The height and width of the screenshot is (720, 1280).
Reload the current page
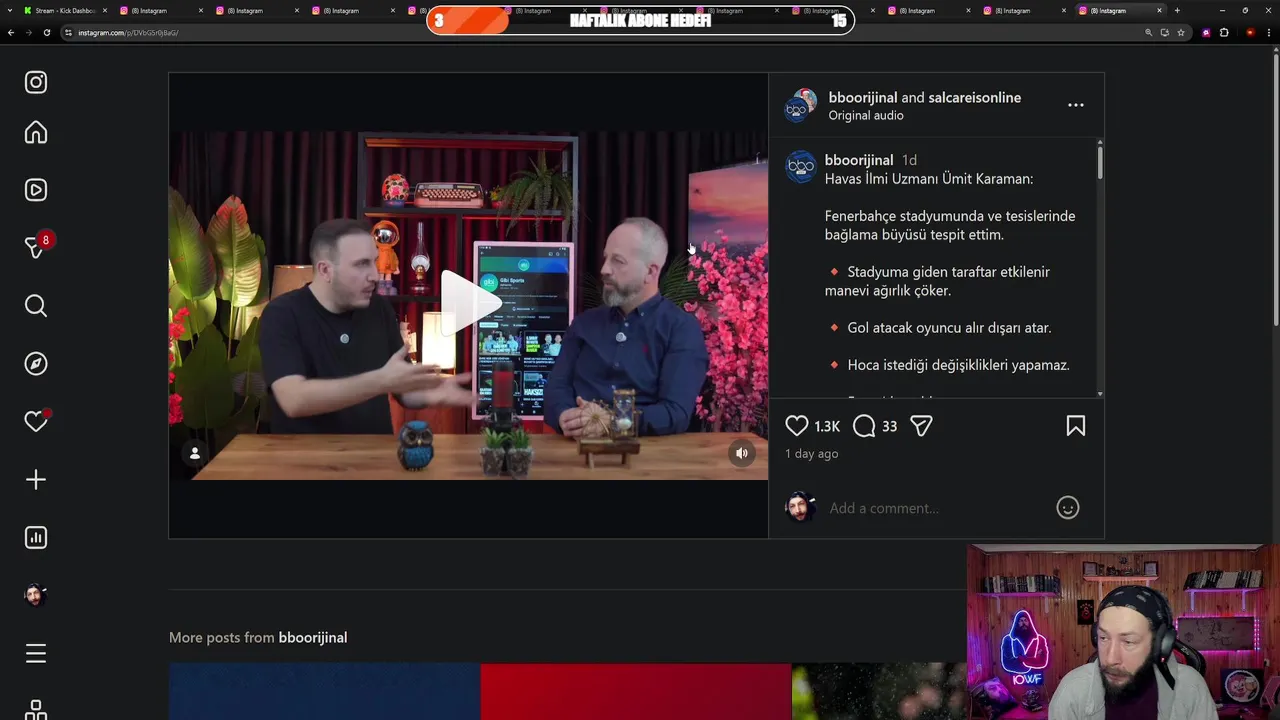click(46, 32)
